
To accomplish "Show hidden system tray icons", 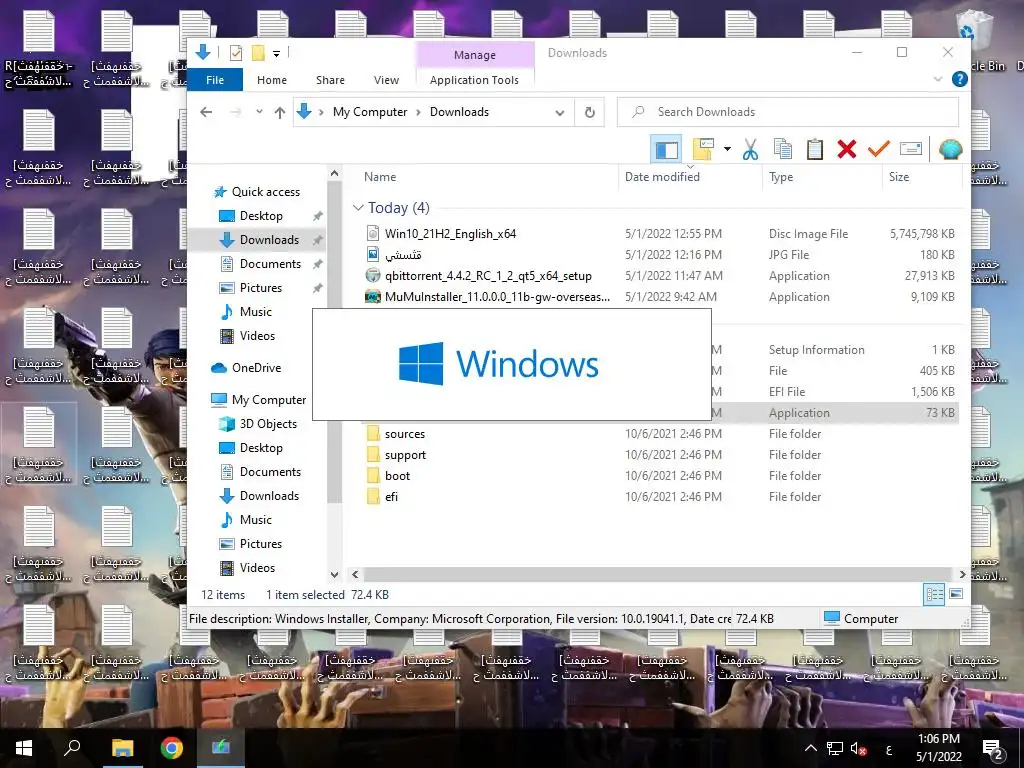I will [810, 748].
